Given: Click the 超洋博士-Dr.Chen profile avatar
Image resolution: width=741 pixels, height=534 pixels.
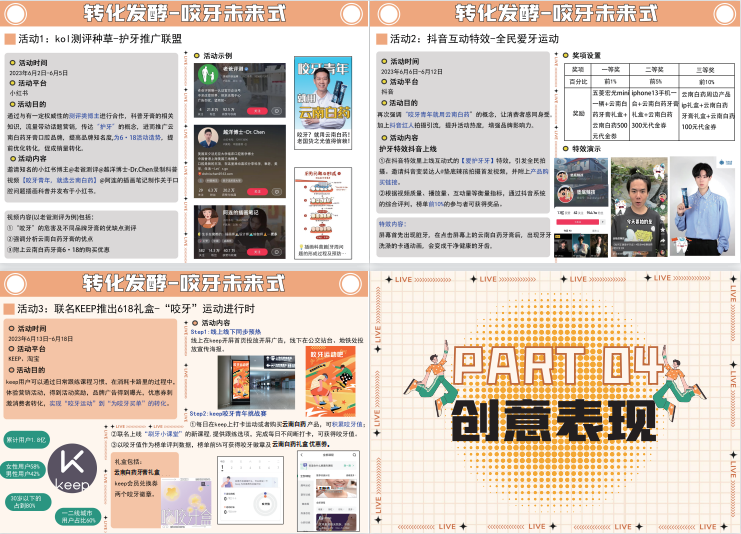Looking at the screenshot, I should 208,138.
